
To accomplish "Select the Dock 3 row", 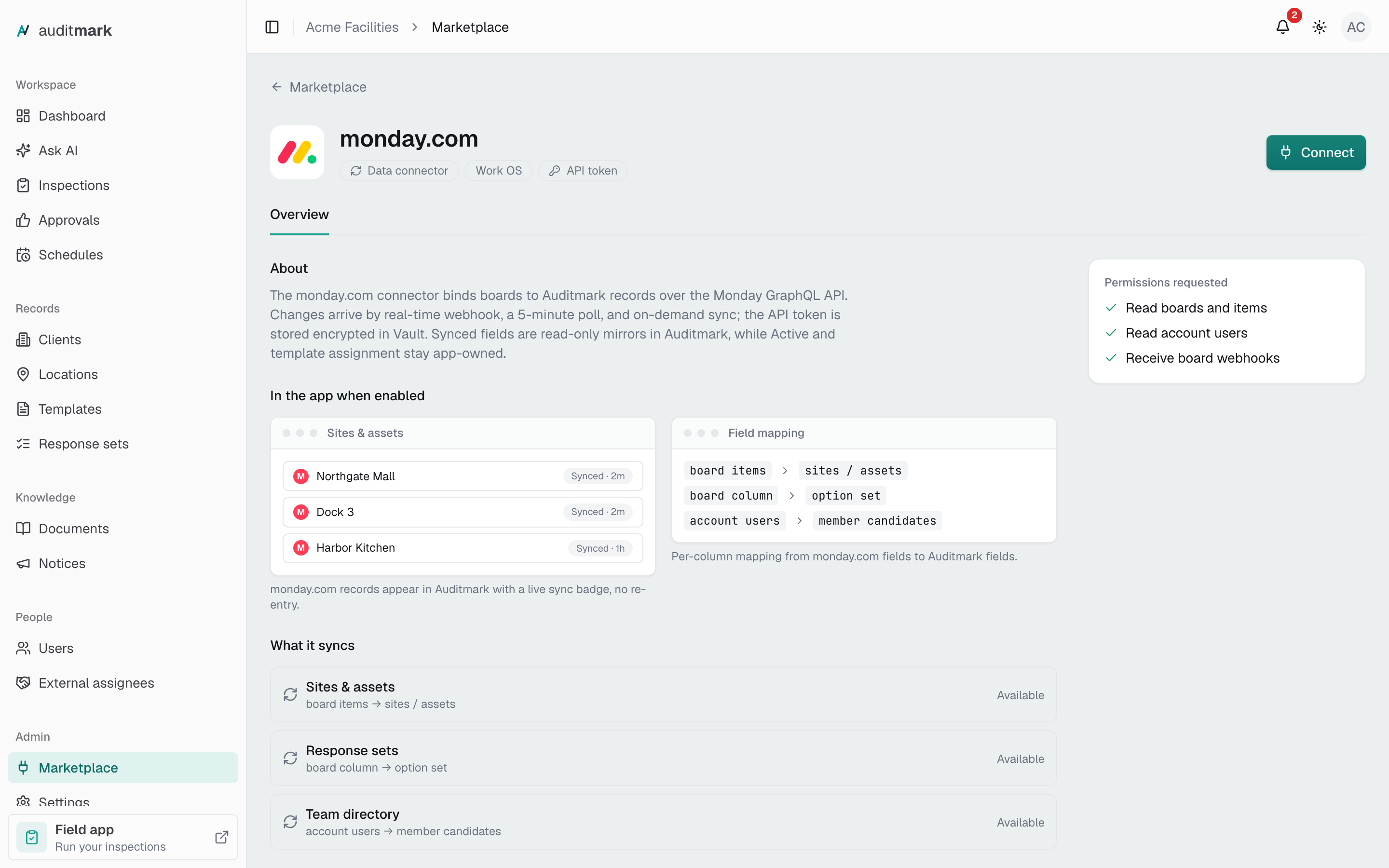I will 463,512.
